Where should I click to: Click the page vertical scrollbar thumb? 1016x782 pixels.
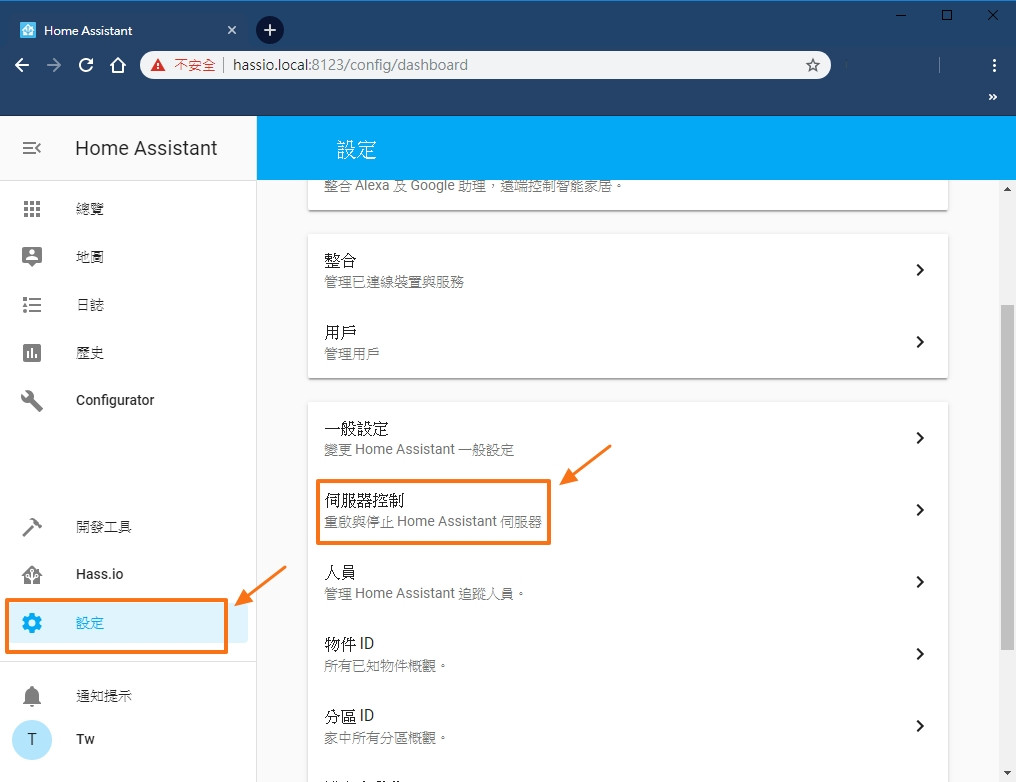click(1007, 477)
